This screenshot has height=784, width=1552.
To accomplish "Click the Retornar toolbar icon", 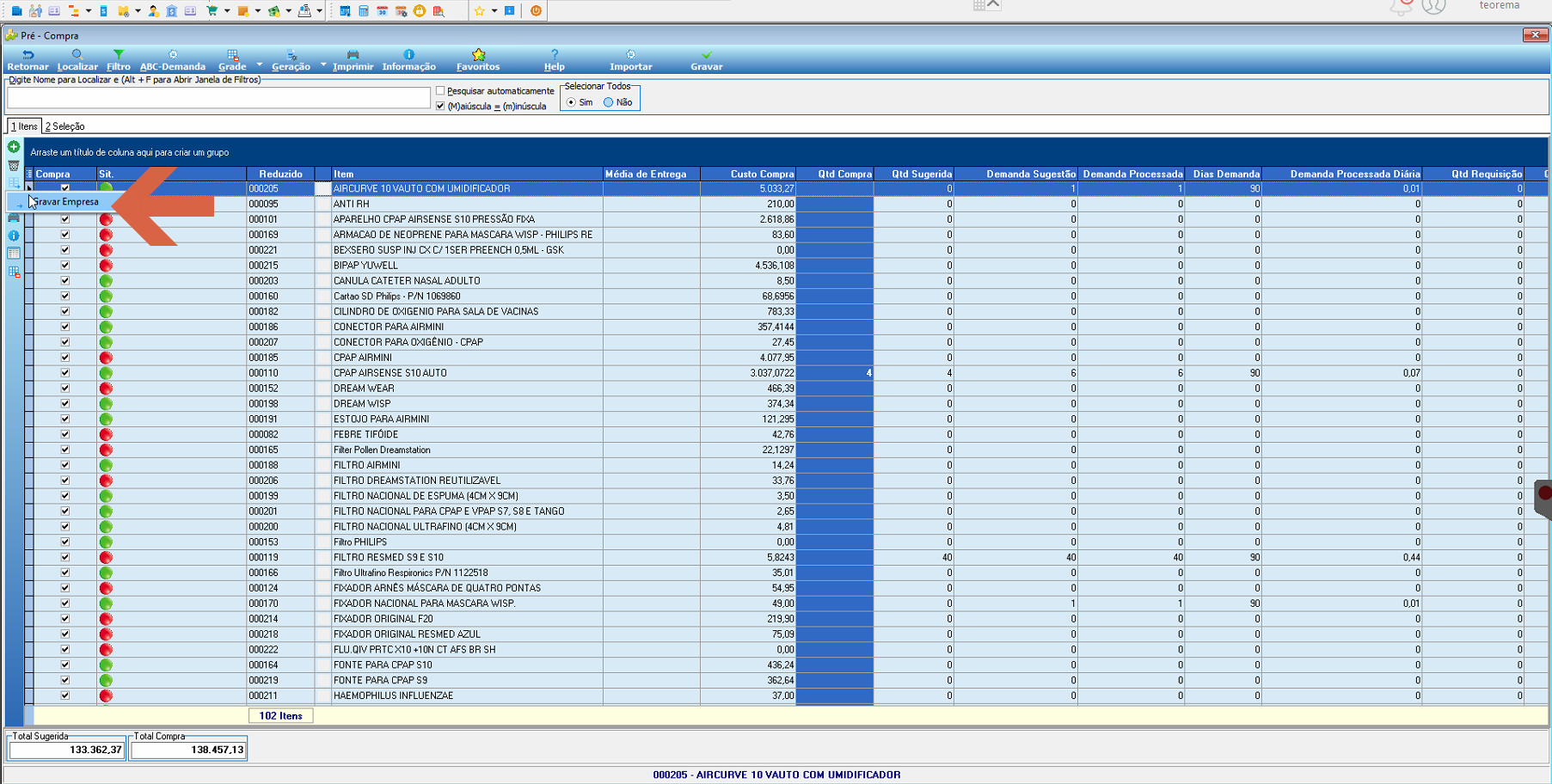I will (28, 60).
